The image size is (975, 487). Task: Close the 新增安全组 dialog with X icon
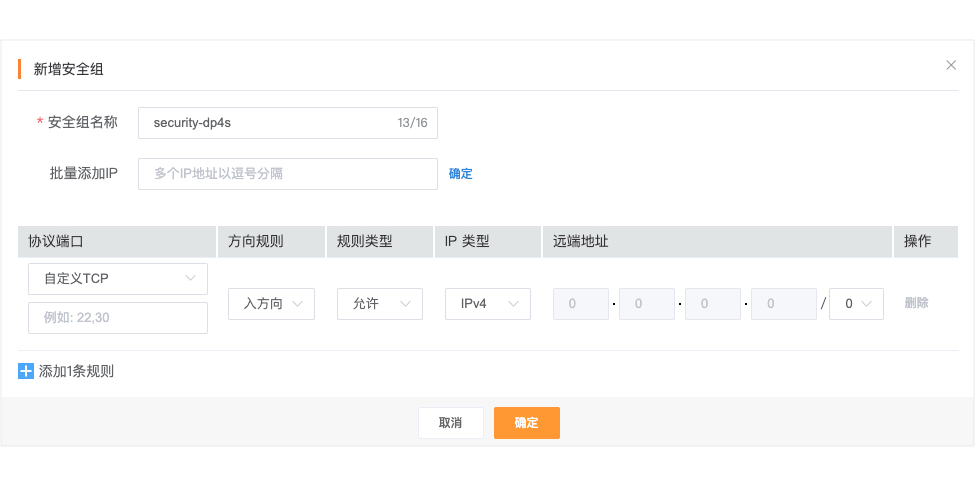coord(951,65)
